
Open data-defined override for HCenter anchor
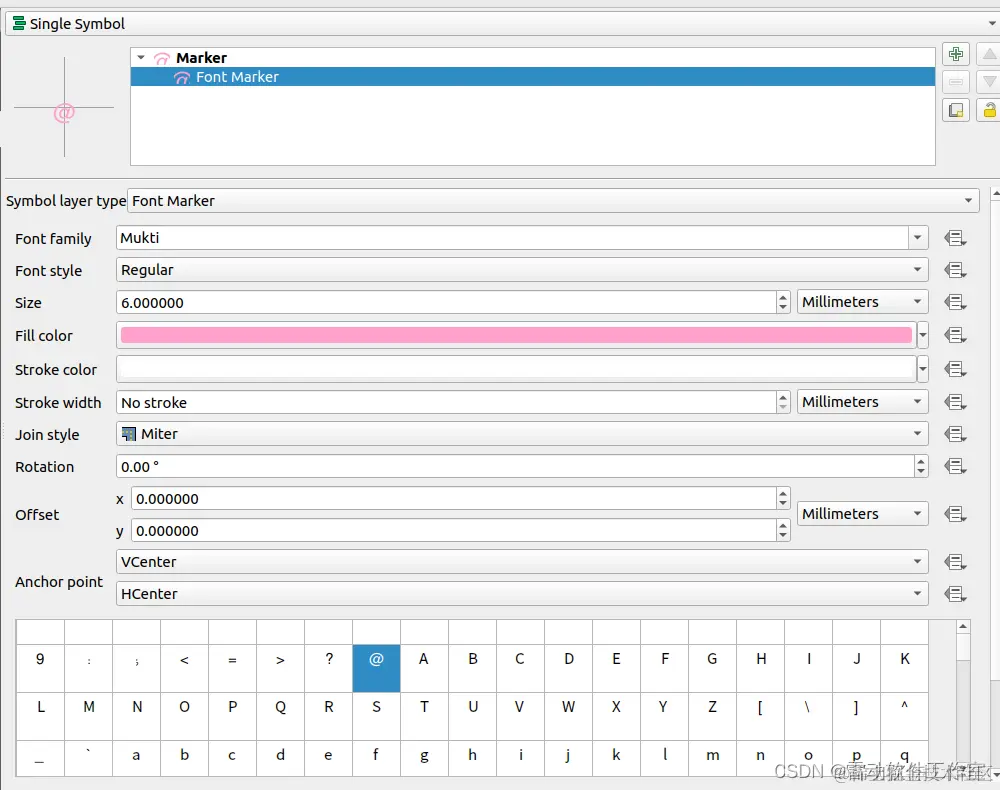(955, 594)
